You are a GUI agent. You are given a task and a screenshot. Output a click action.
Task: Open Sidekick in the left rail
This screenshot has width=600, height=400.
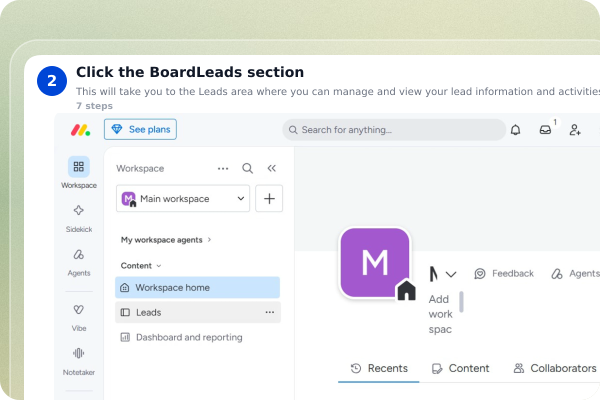point(79,219)
